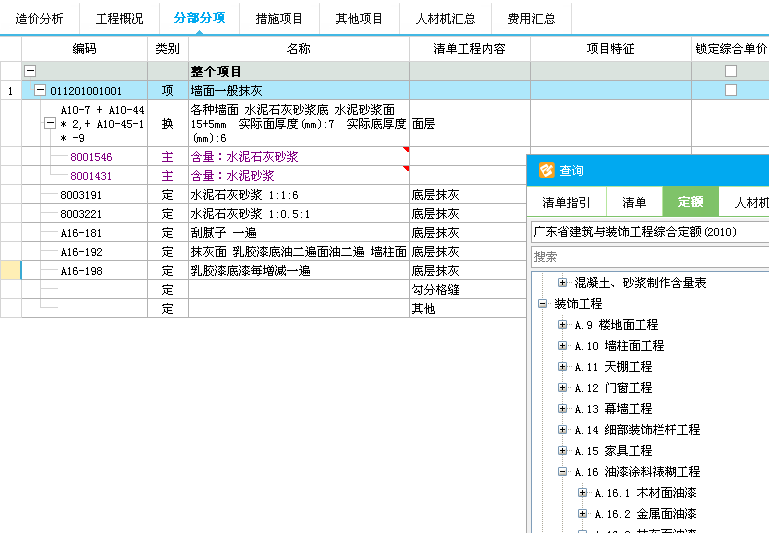Select tree item A.16.1 木材面油漆
Image resolution: width=769 pixels, height=533 pixels.
[x=645, y=493]
